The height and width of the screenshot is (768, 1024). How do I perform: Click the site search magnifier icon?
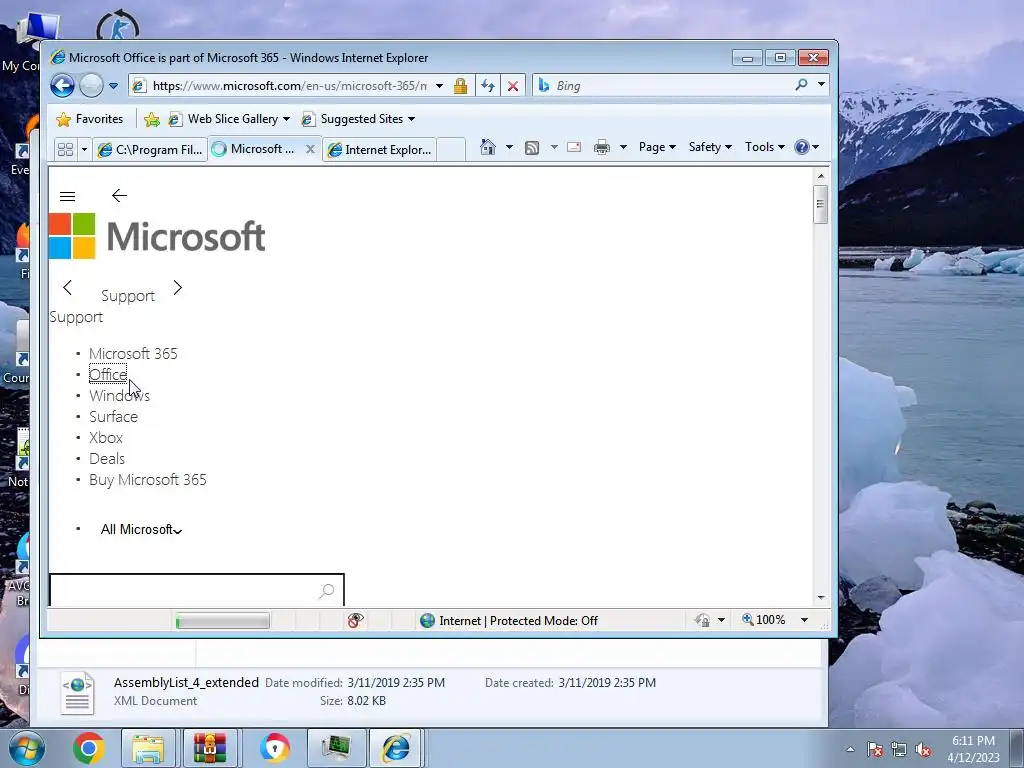tap(327, 591)
